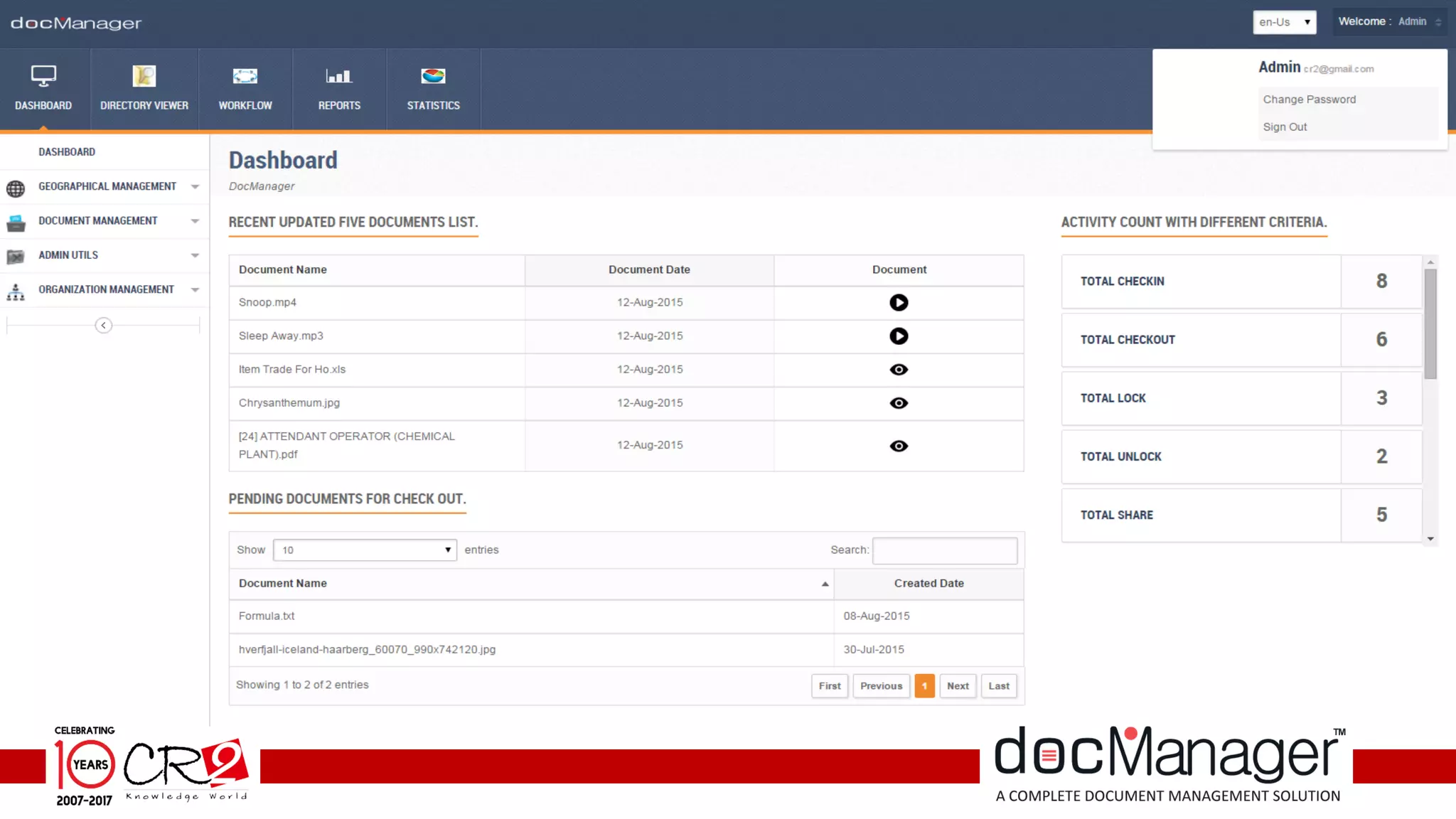
Task: Click the Dashboard monitor icon
Action: 43,76
